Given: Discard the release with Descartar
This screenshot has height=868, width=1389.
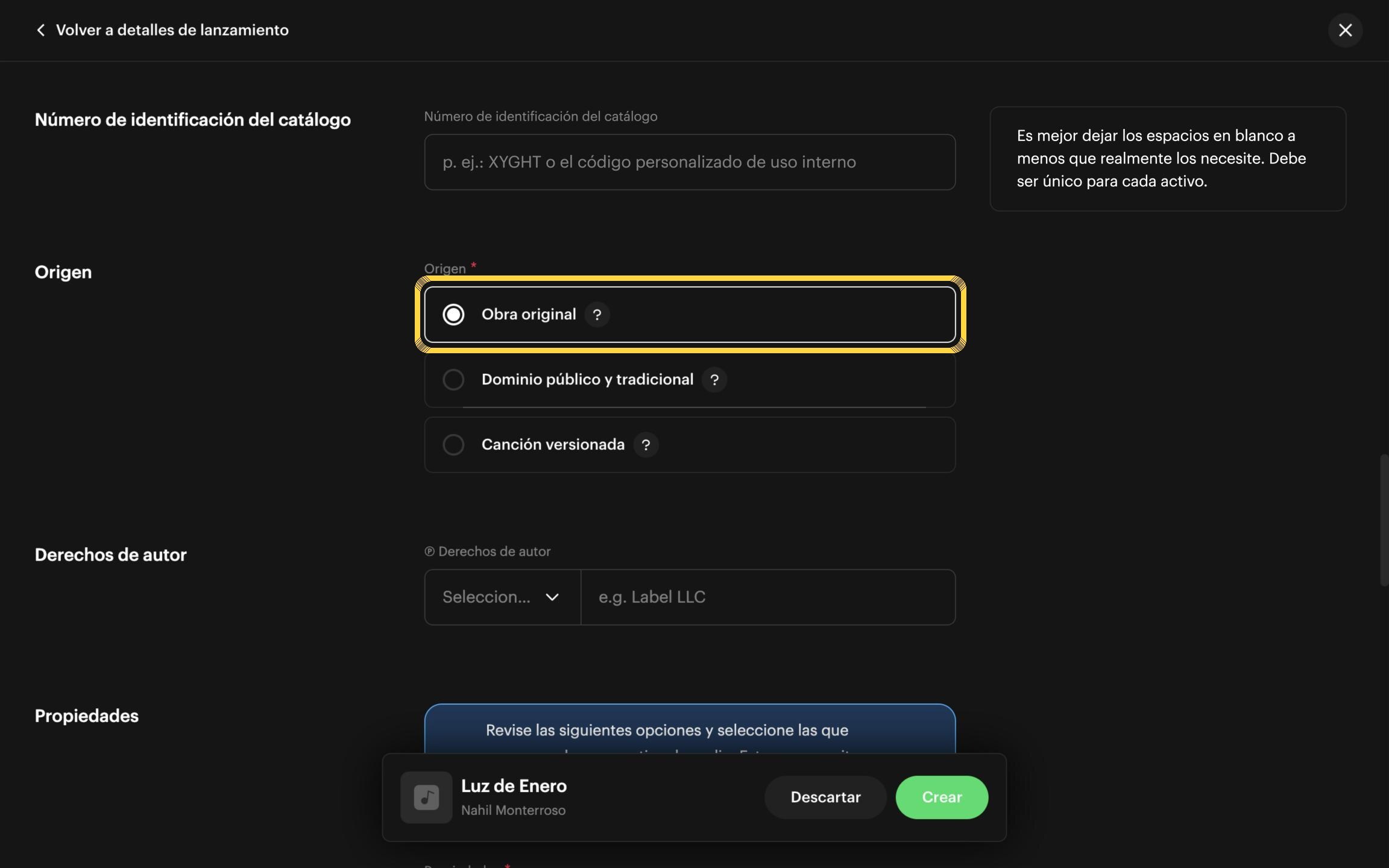Looking at the screenshot, I should pos(825,797).
